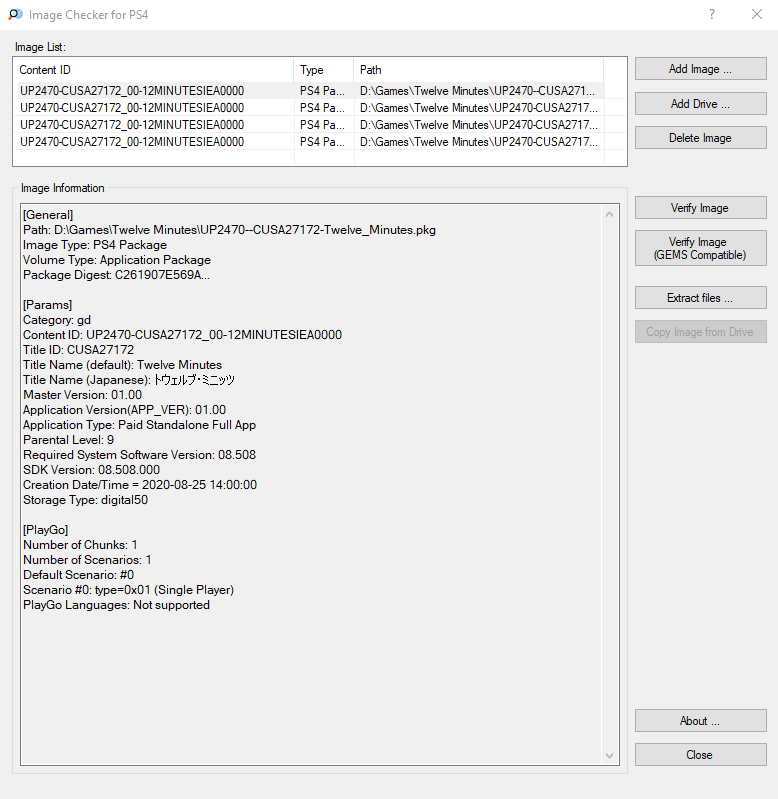Click Scenario #0: type=0x01 line

tap(128, 590)
